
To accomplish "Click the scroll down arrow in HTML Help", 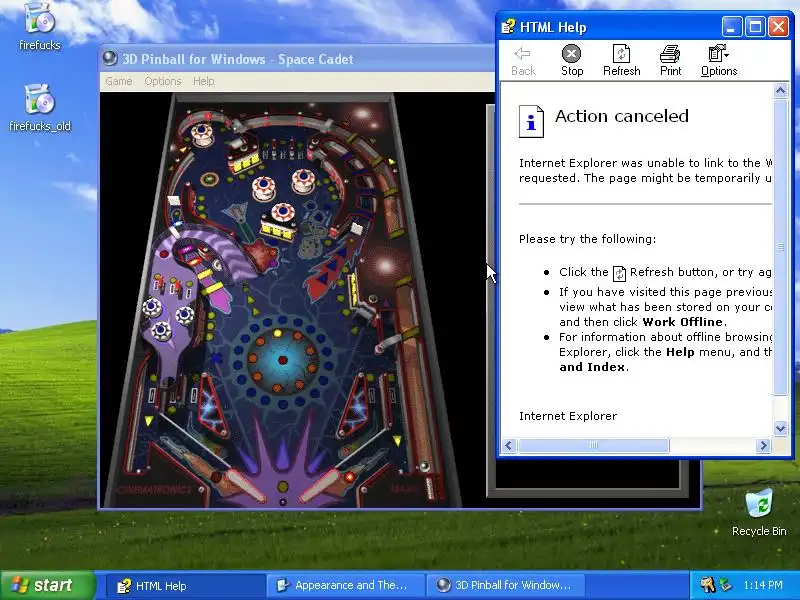I will point(780,429).
